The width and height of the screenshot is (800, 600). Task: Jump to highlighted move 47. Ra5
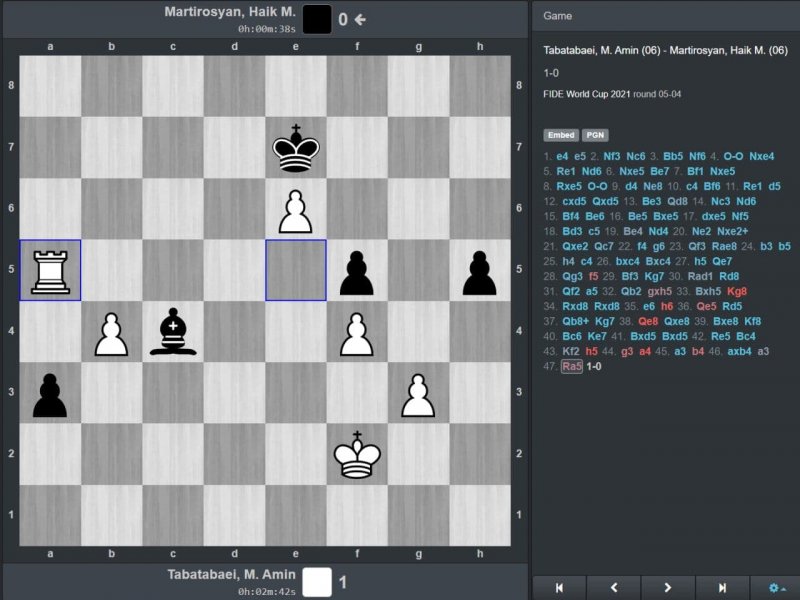coord(572,367)
